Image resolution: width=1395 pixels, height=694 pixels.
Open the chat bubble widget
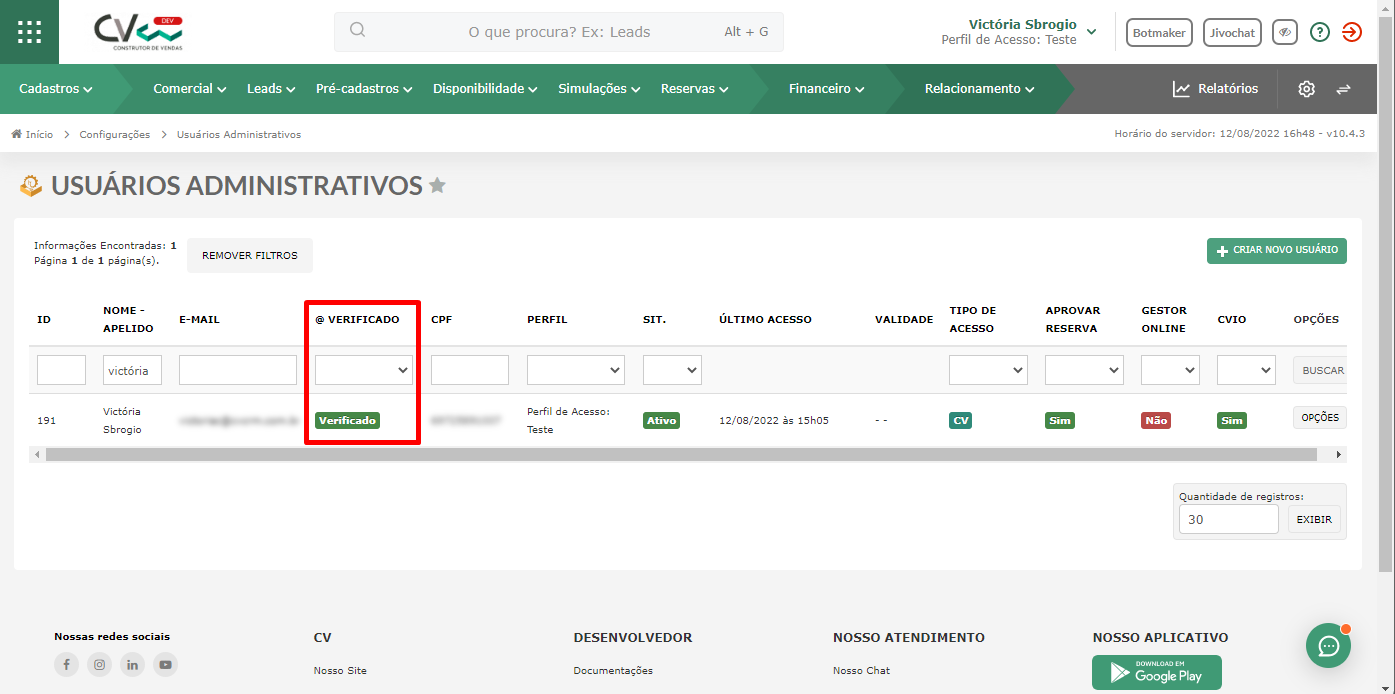click(1329, 646)
